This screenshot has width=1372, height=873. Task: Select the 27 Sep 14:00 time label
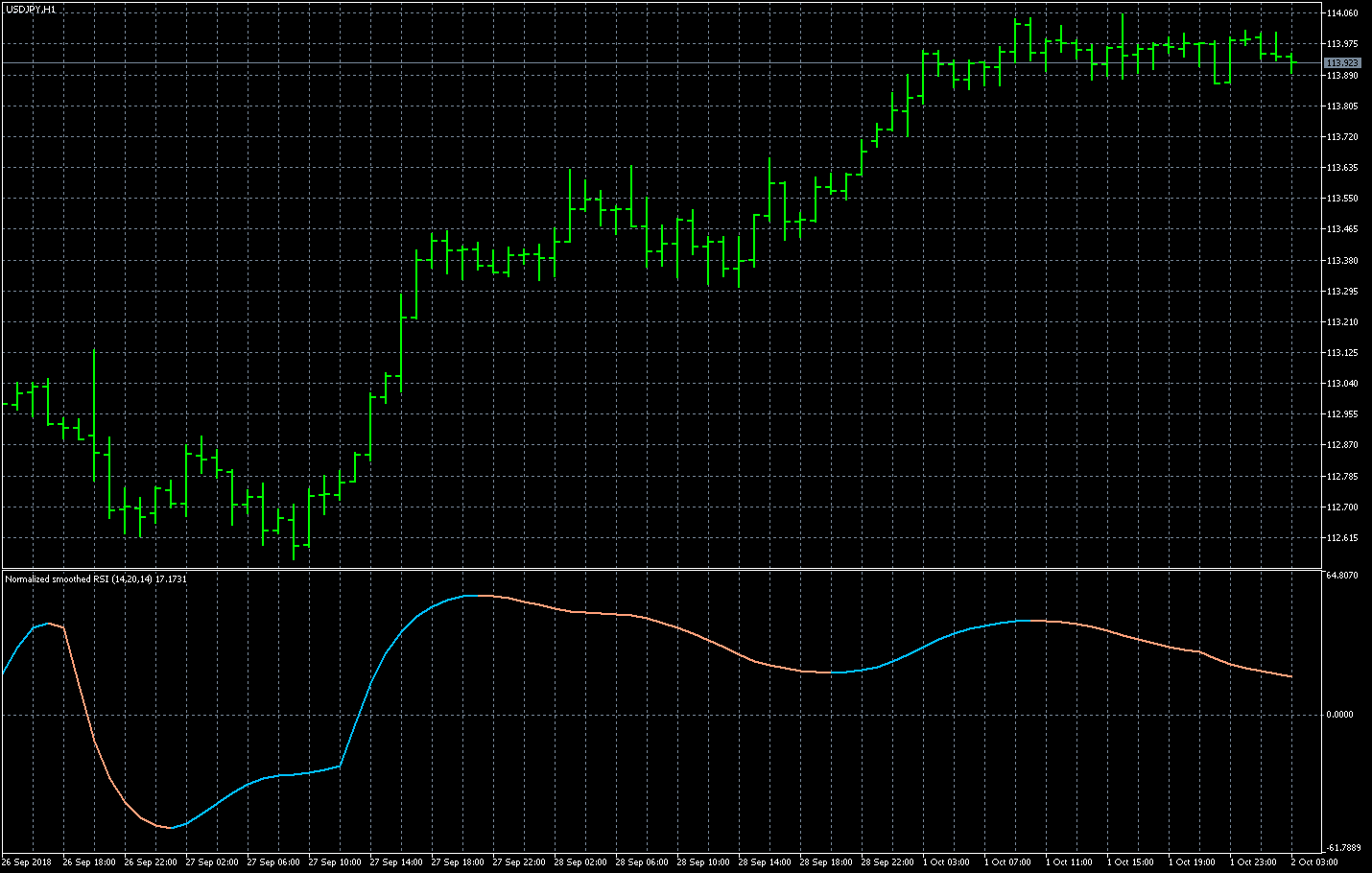(395, 862)
